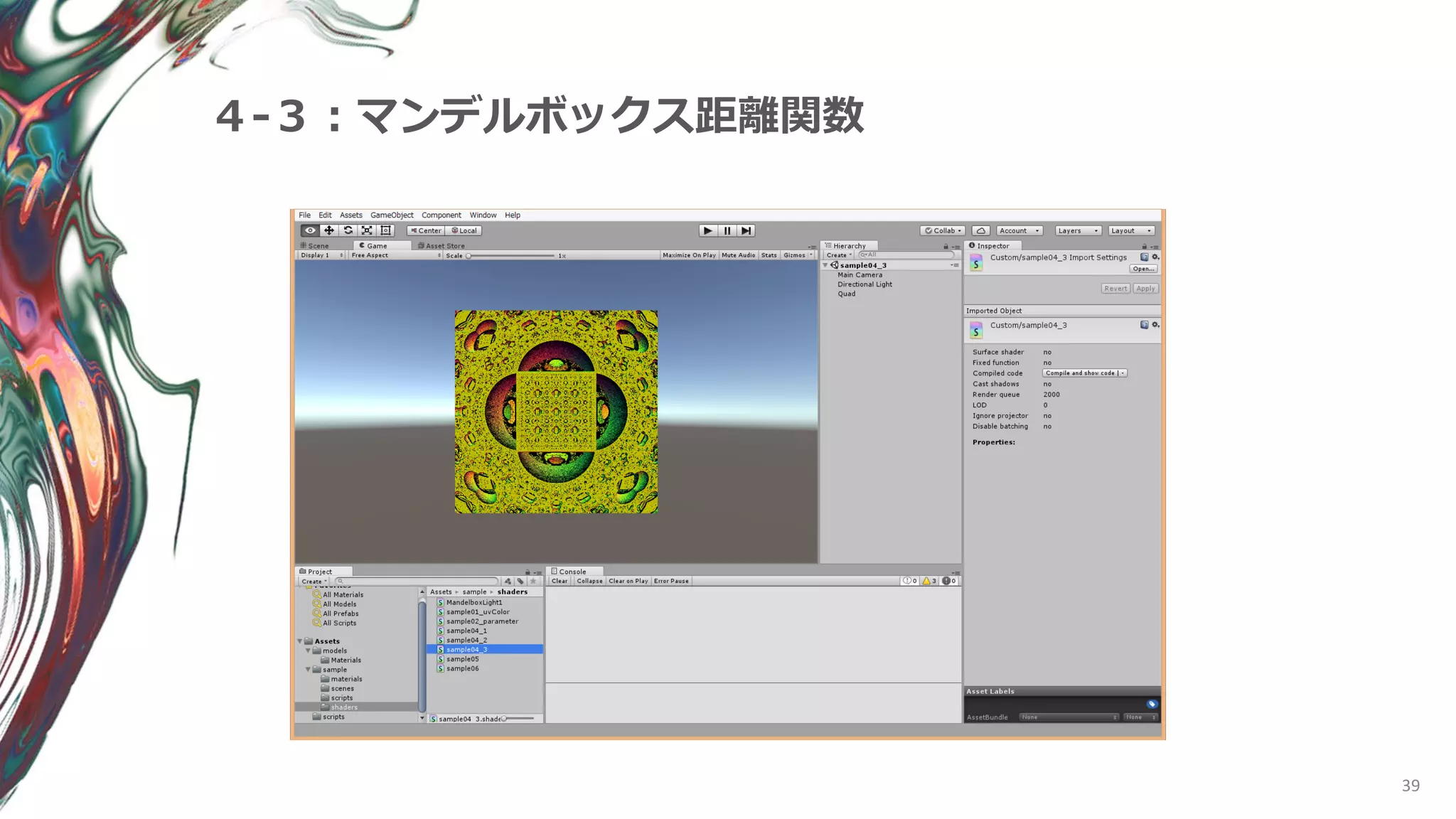
Task: Switch to the Scene tab
Action: (x=317, y=246)
